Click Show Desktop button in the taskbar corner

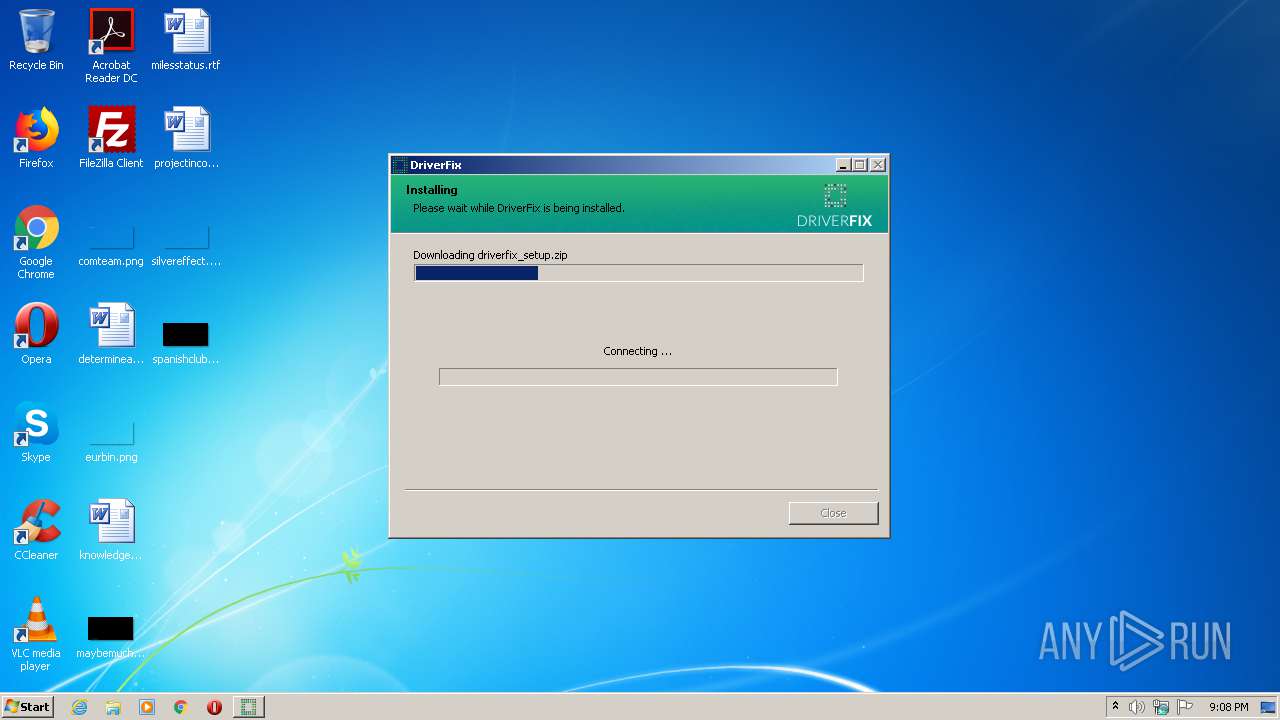click(1269, 707)
